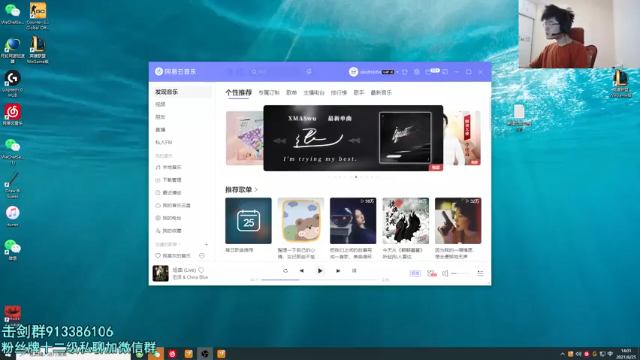Switch to the 歌单 tab
The width and height of the screenshot is (640, 360).
291,93
